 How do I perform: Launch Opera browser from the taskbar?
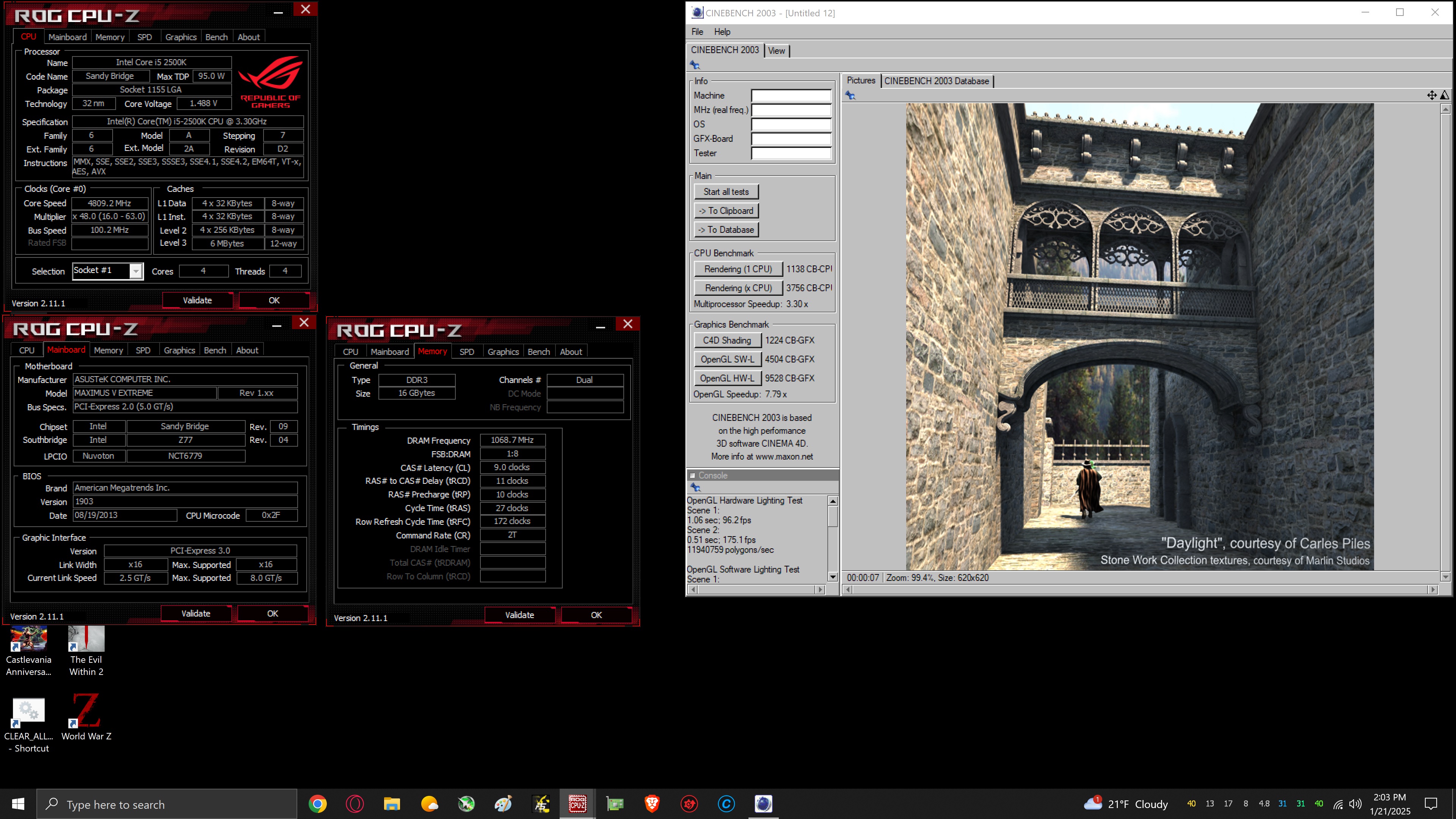pos(355,804)
